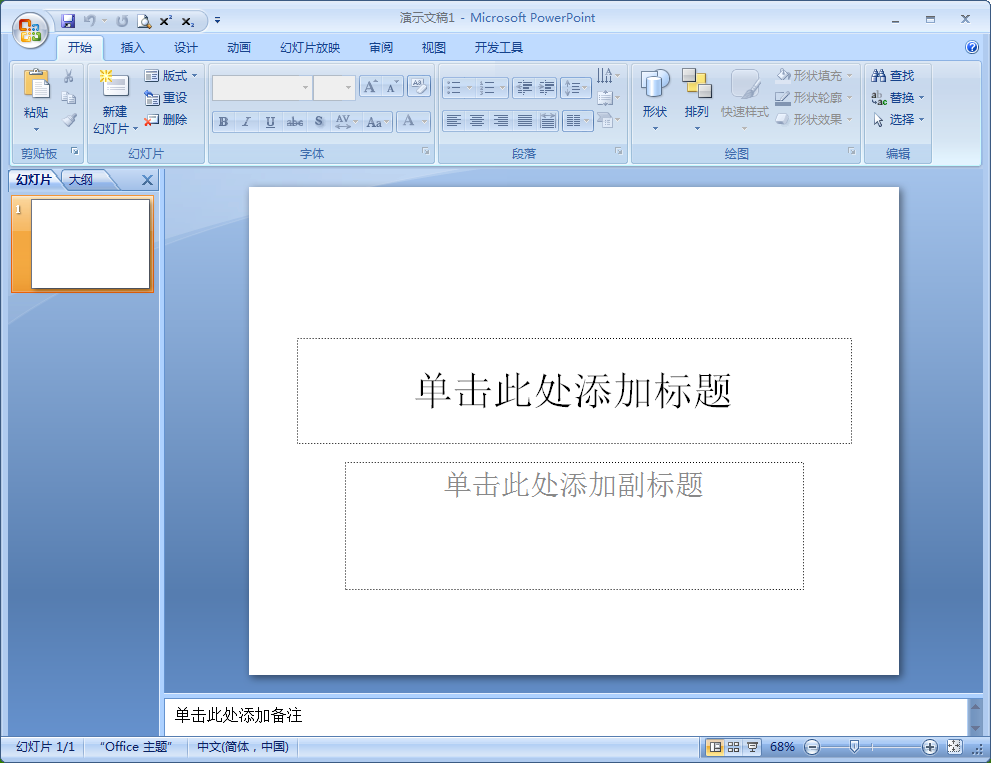Screen dimensions: 991x763
Task: Center the text alignment
Action: point(477,120)
